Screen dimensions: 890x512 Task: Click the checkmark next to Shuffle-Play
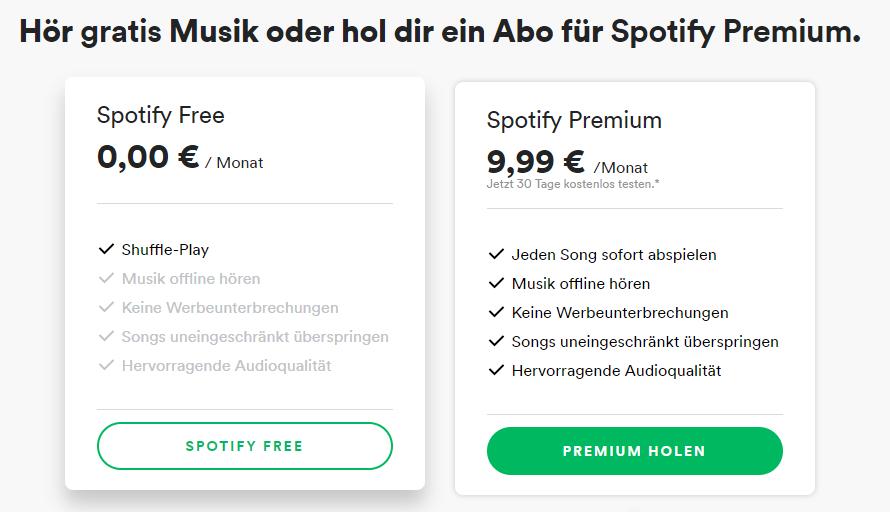click(x=106, y=249)
